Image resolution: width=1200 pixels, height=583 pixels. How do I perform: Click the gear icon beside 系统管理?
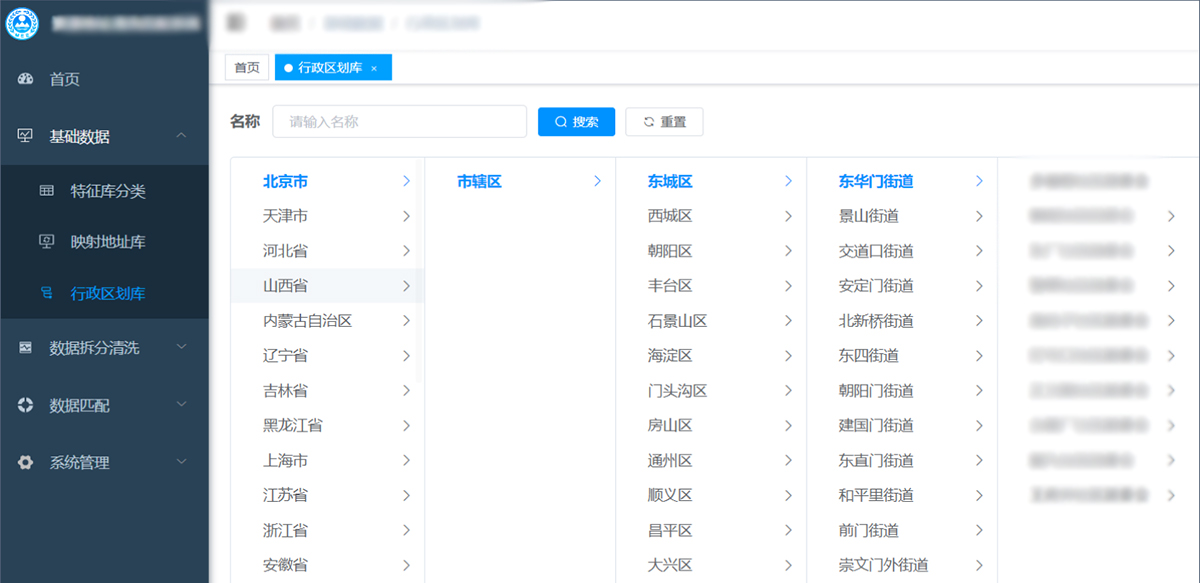coord(26,462)
